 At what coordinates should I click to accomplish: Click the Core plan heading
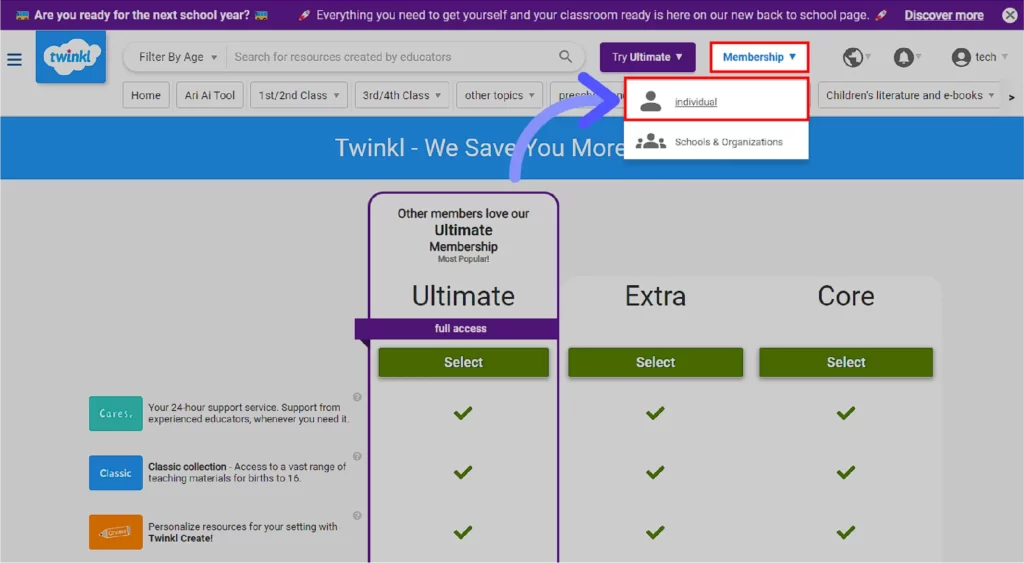[846, 296]
